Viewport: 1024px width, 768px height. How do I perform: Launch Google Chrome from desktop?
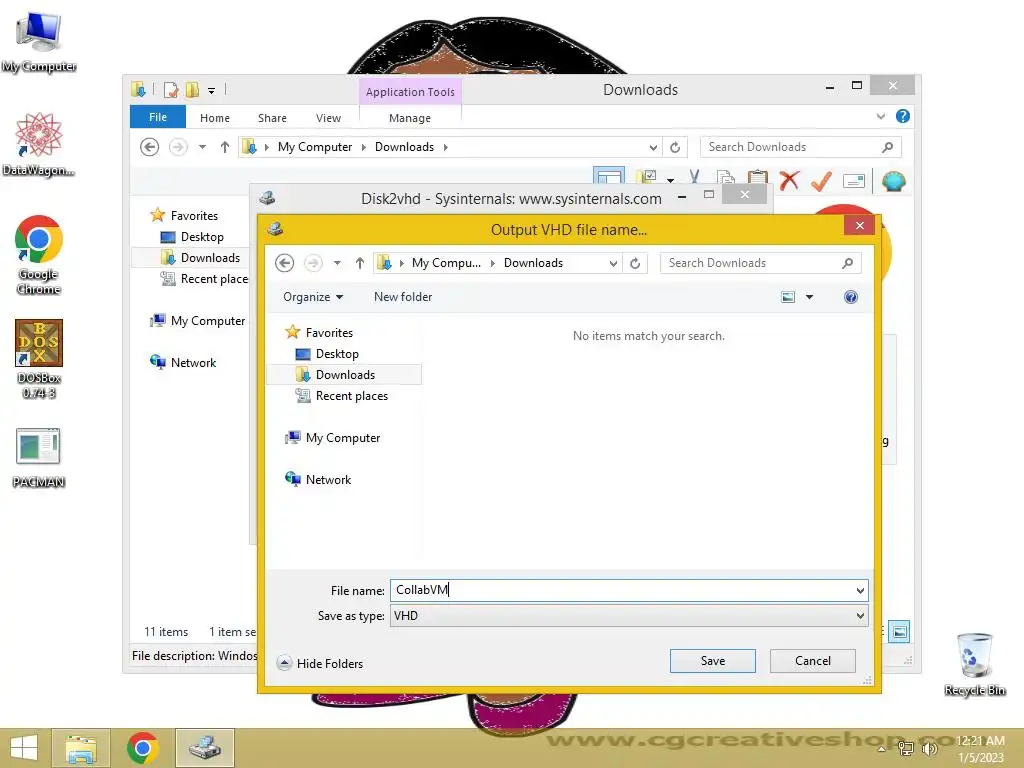point(39,255)
